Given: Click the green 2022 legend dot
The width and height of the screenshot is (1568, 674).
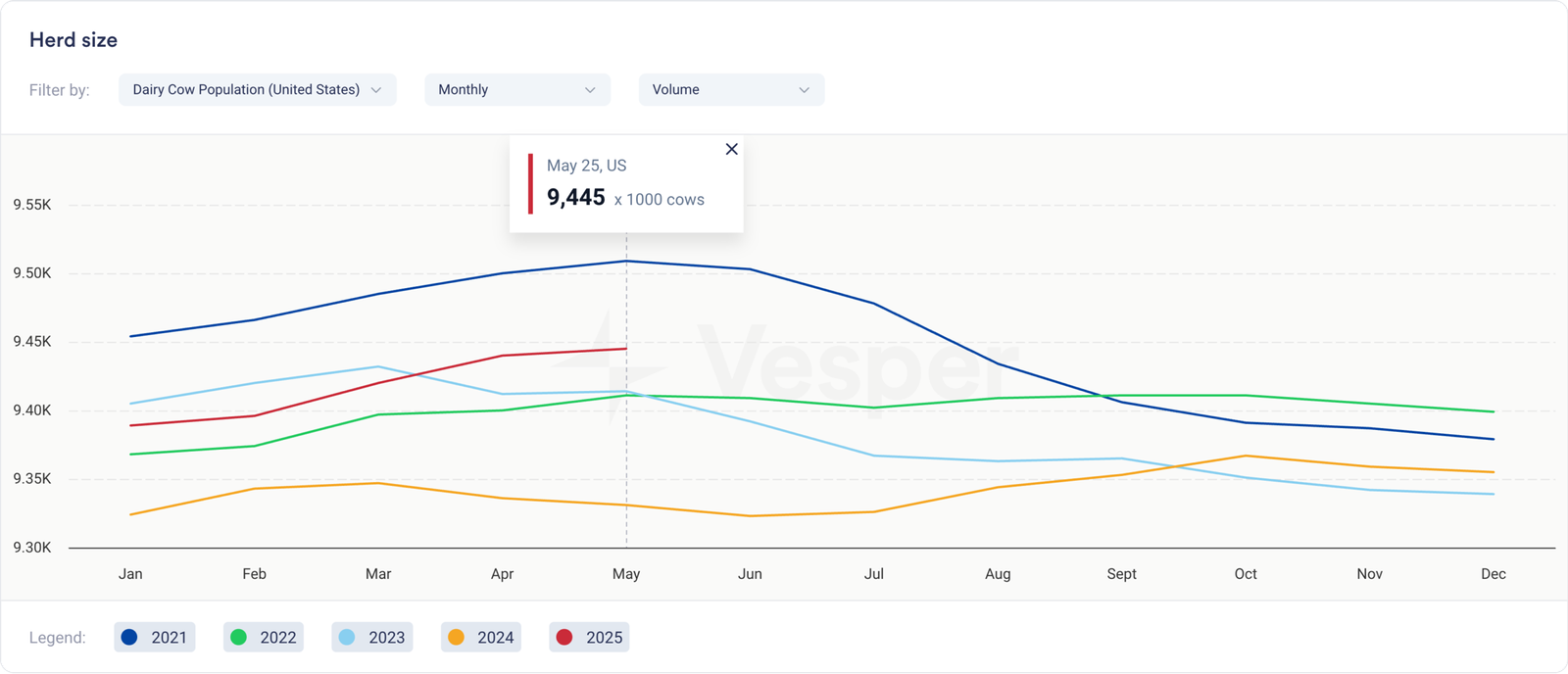Looking at the screenshot, I should coord(238,637).
